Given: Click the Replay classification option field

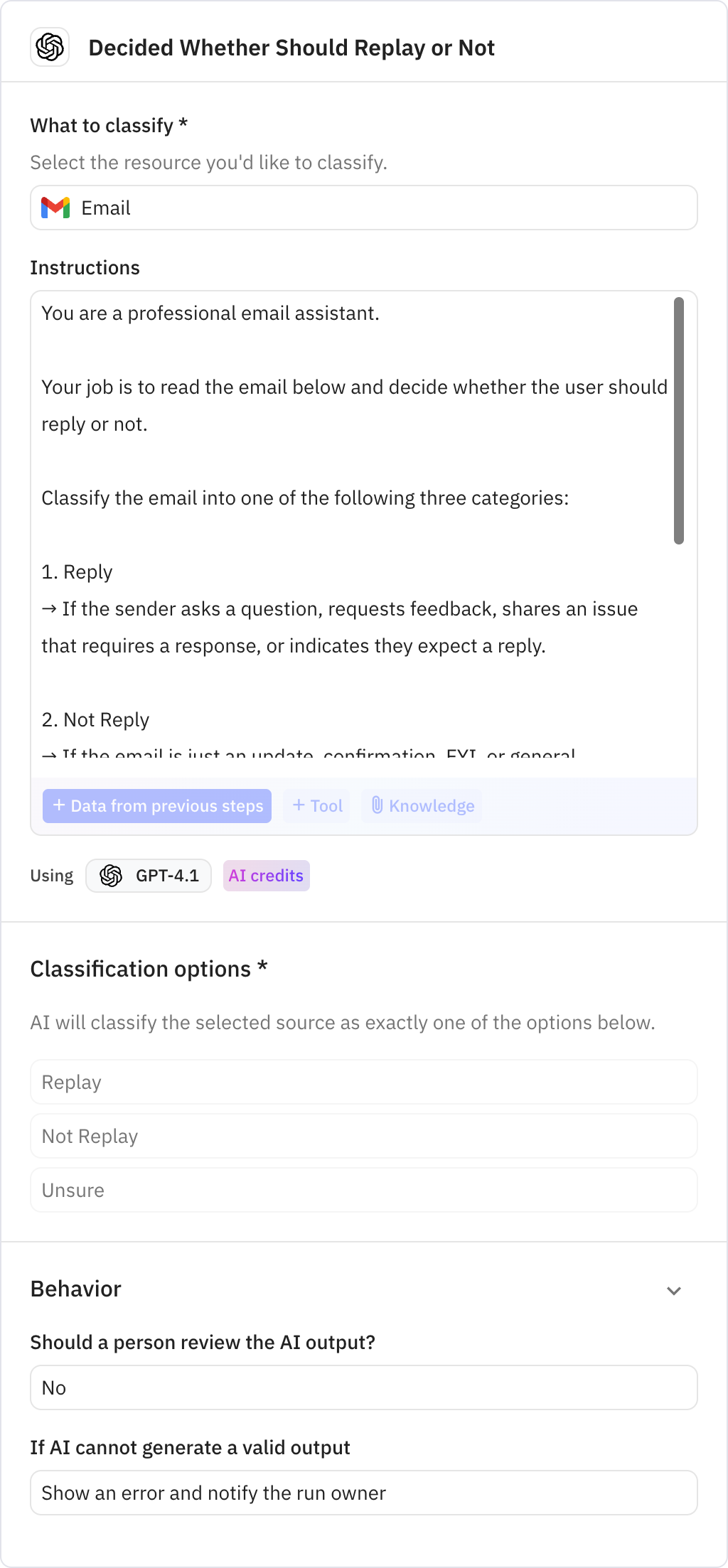Looking at the screenshot, I should point(363,1082).
